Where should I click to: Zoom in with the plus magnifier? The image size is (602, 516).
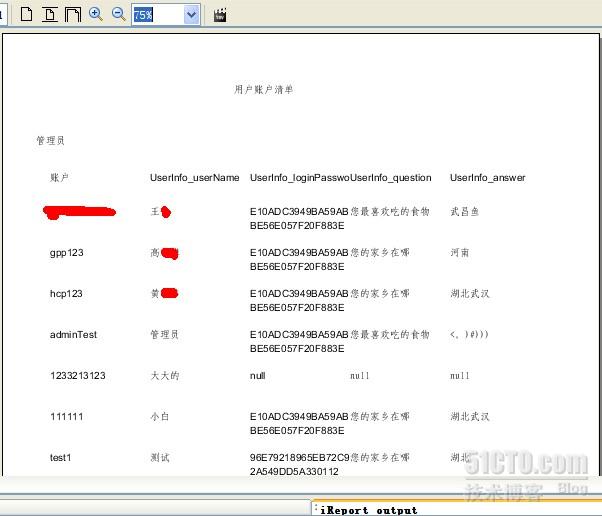pyautogui.click(x=95, y=14)
